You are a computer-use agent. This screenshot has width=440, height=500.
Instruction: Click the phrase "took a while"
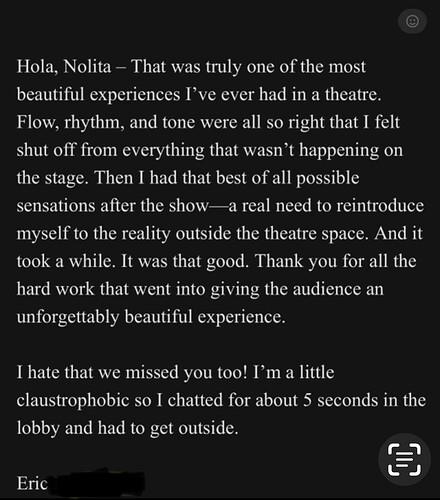point(64,261)
